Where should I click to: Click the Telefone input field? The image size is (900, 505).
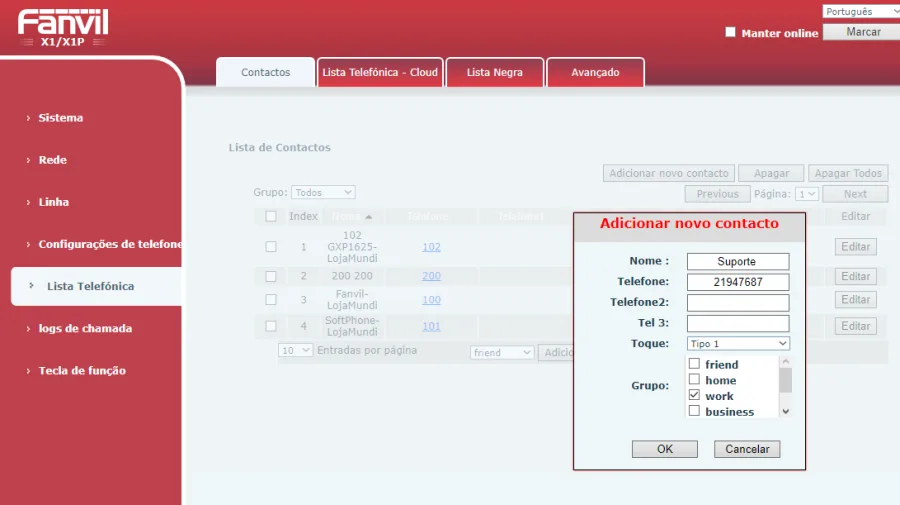[738, 282]
